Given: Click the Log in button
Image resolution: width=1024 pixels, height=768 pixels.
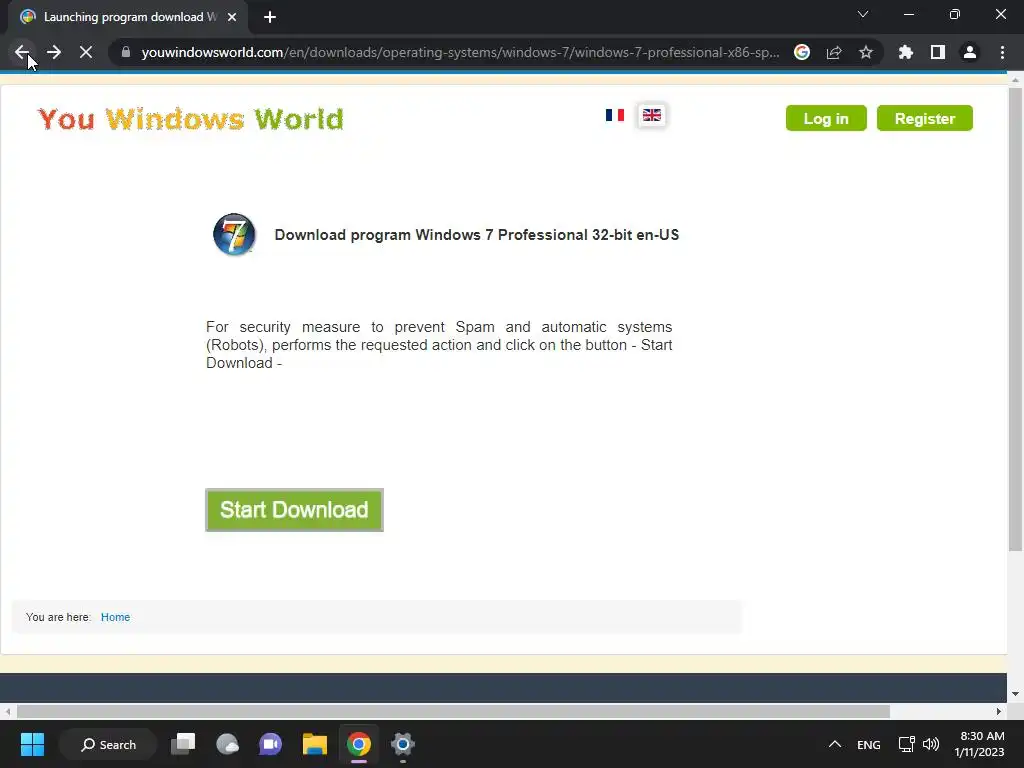Looking at the screenshot, I should coord(826,118).
